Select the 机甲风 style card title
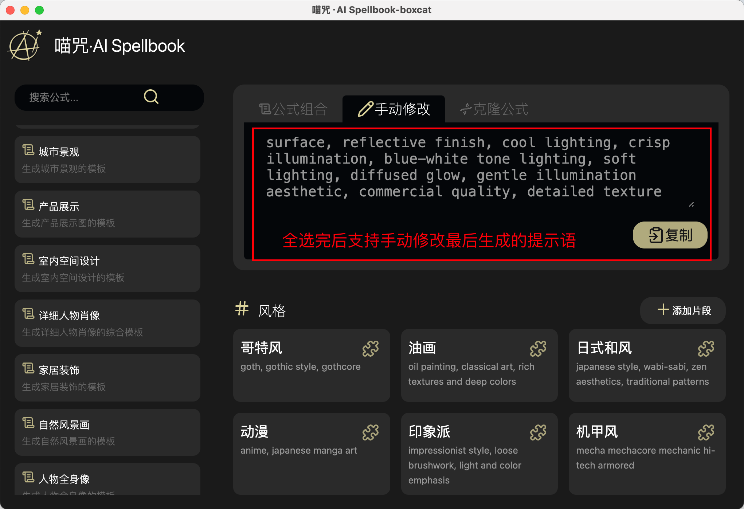744x510 pixels. 597,432
